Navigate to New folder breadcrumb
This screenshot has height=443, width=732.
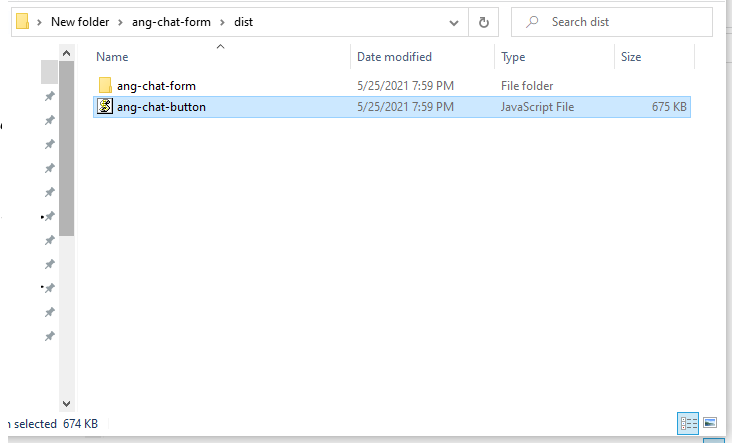82,22
